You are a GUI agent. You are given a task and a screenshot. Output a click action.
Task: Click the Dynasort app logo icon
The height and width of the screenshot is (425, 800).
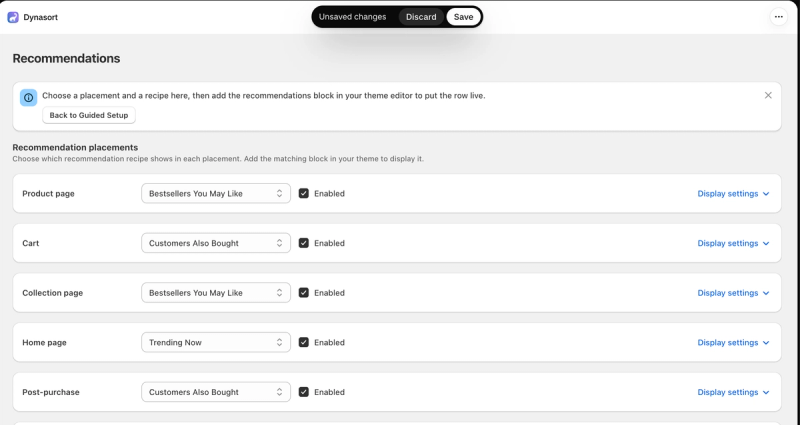point(13,17)
